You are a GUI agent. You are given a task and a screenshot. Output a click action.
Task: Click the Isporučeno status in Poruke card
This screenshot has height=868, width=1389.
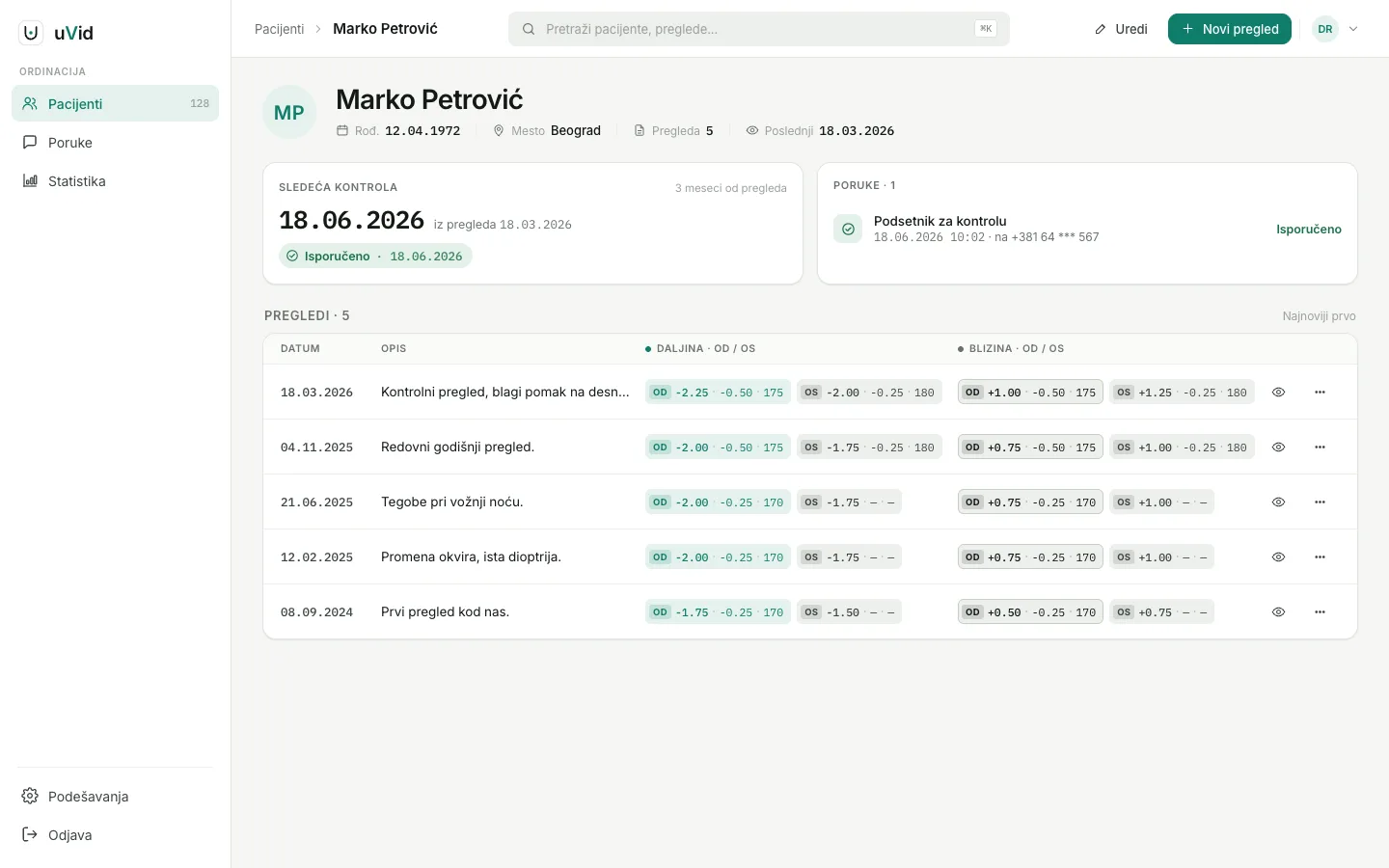point(1308,230)
